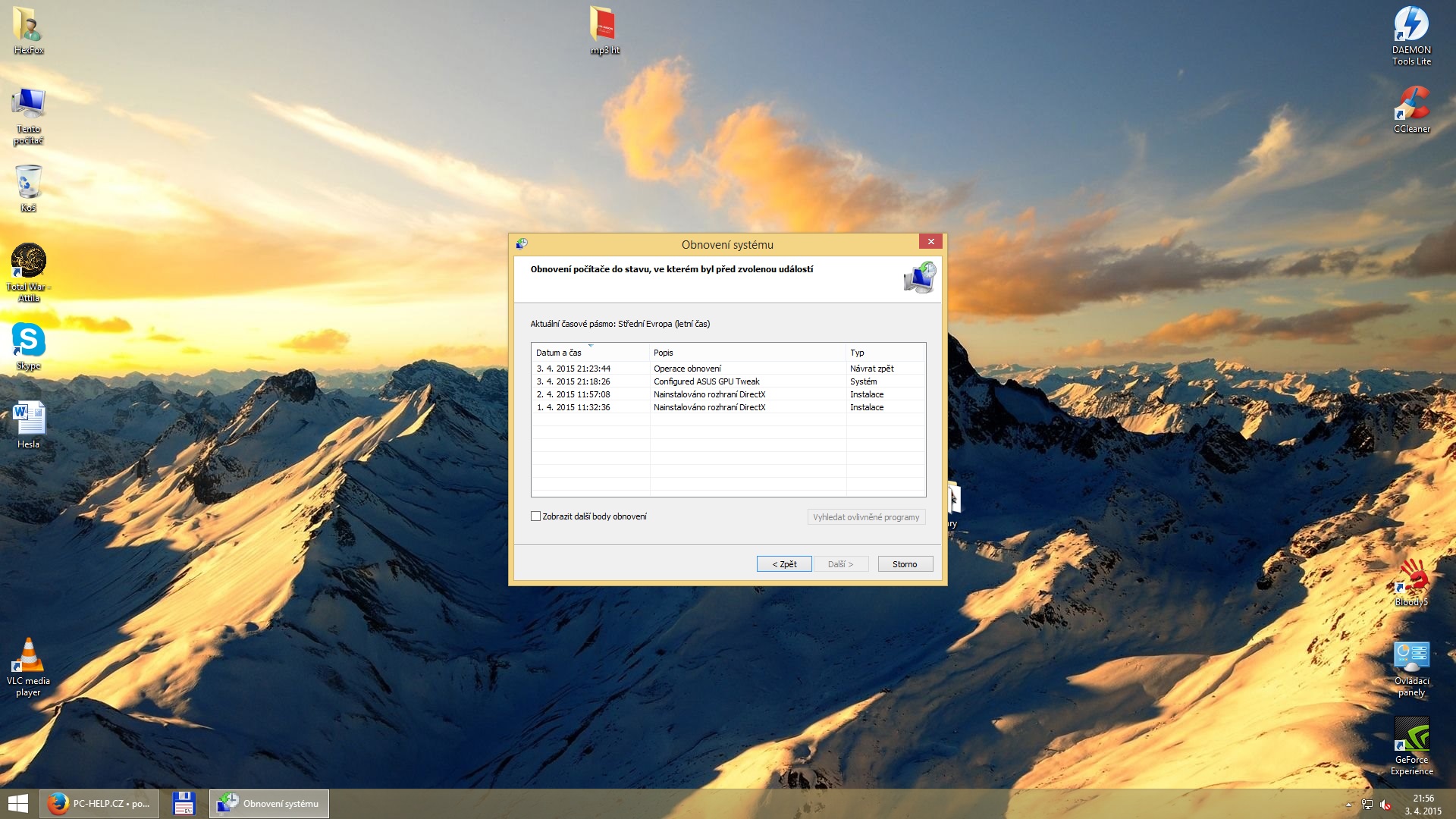Select the Operace obnovení restore point row
Image resolution: width=1456 pixels, height=819 pixels.
(x=687, y=369)
